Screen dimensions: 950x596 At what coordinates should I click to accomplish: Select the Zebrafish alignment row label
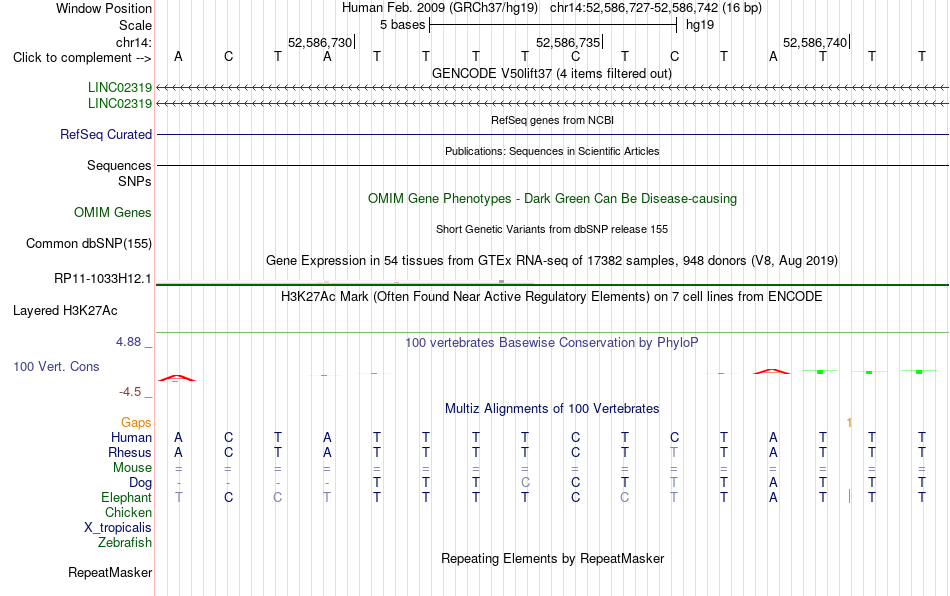pyautogui.click(x=125, y=543)
